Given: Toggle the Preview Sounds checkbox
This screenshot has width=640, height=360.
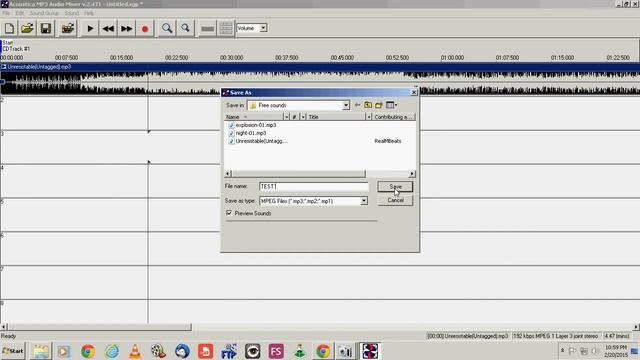Looking at the screenshot, I should (229, 213).
